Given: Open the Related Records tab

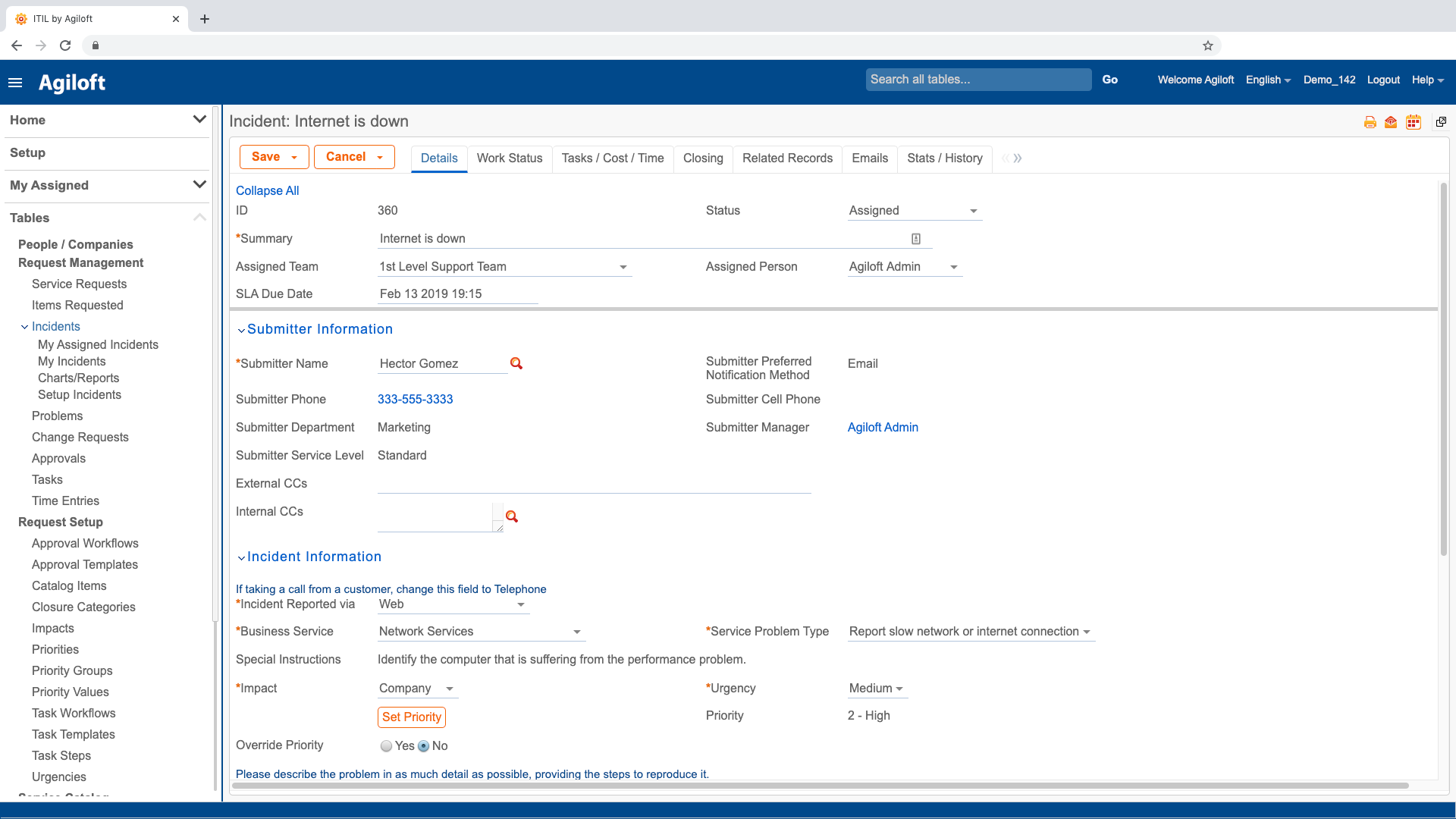Looking at the screenshot, I should [787, 158].
